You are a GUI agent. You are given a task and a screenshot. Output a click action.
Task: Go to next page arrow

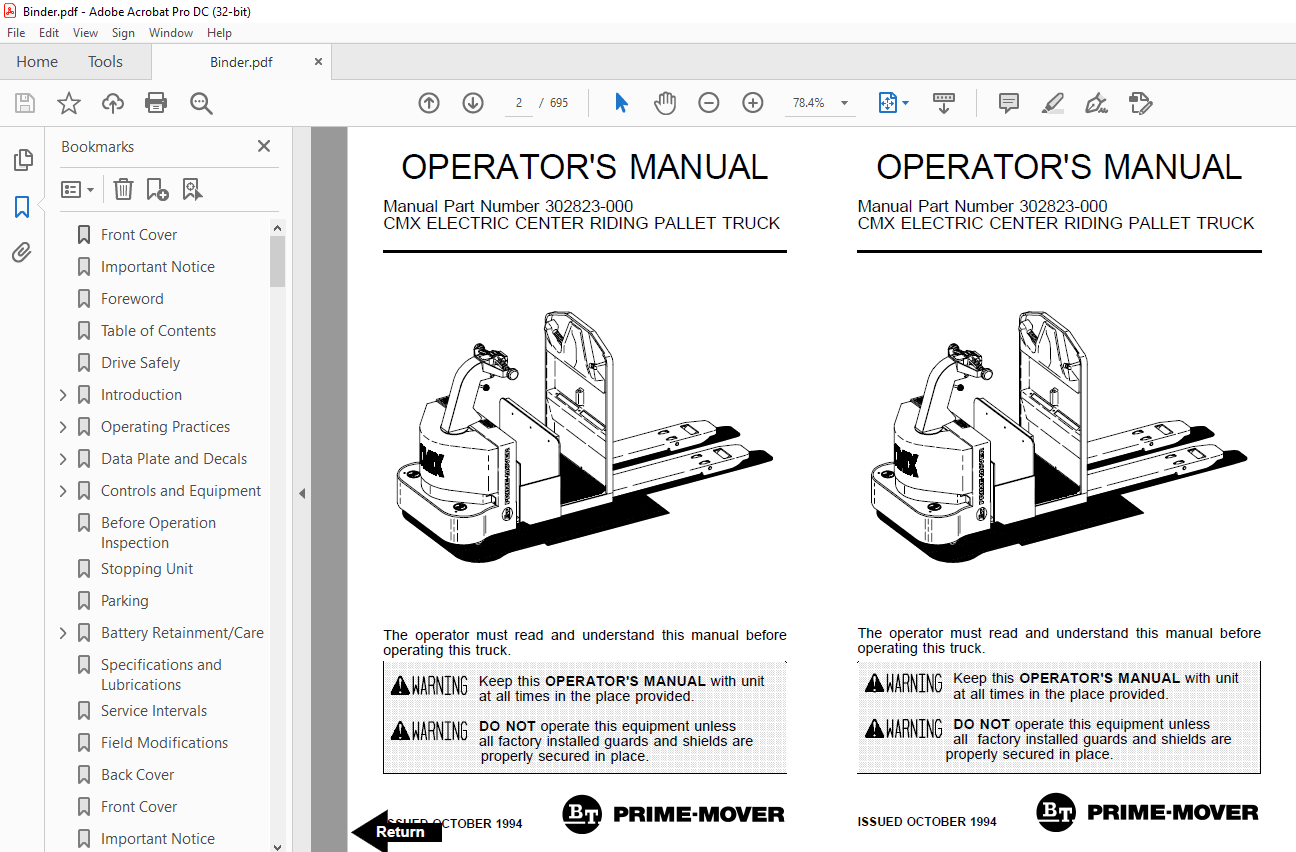pyautogui.click(x=473, y=103)
